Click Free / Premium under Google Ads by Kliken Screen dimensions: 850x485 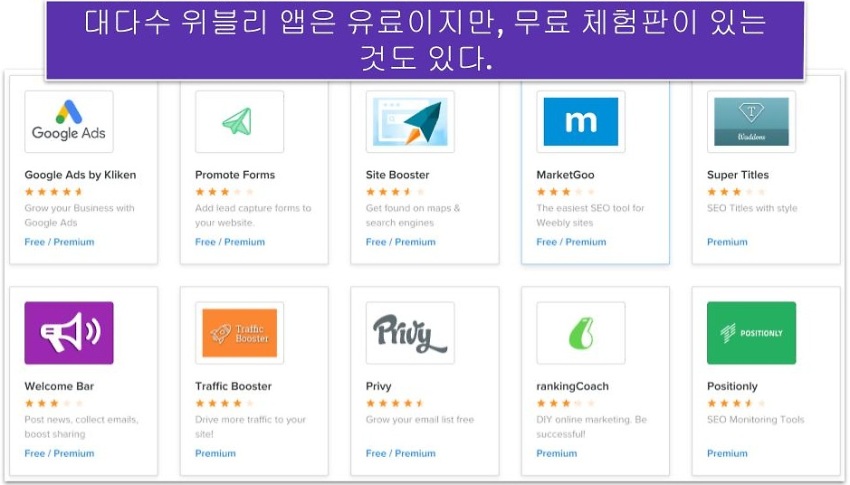coord(59,242)
